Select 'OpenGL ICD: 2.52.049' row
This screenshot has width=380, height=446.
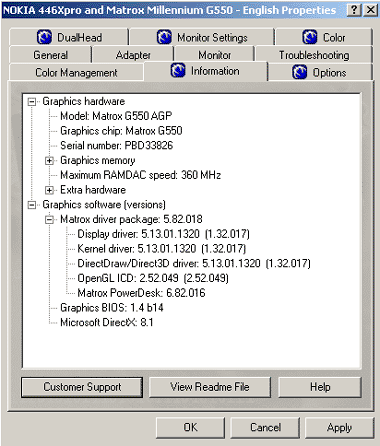tap(153, 278)
